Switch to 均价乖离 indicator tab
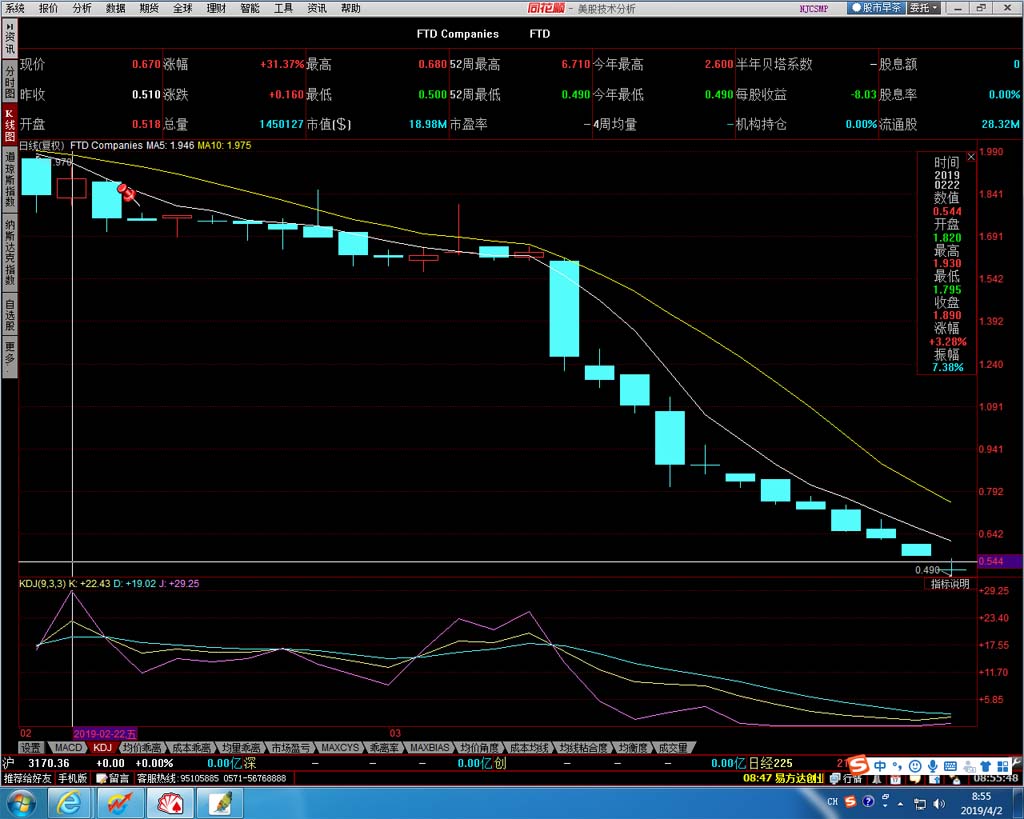 point(142,747)
